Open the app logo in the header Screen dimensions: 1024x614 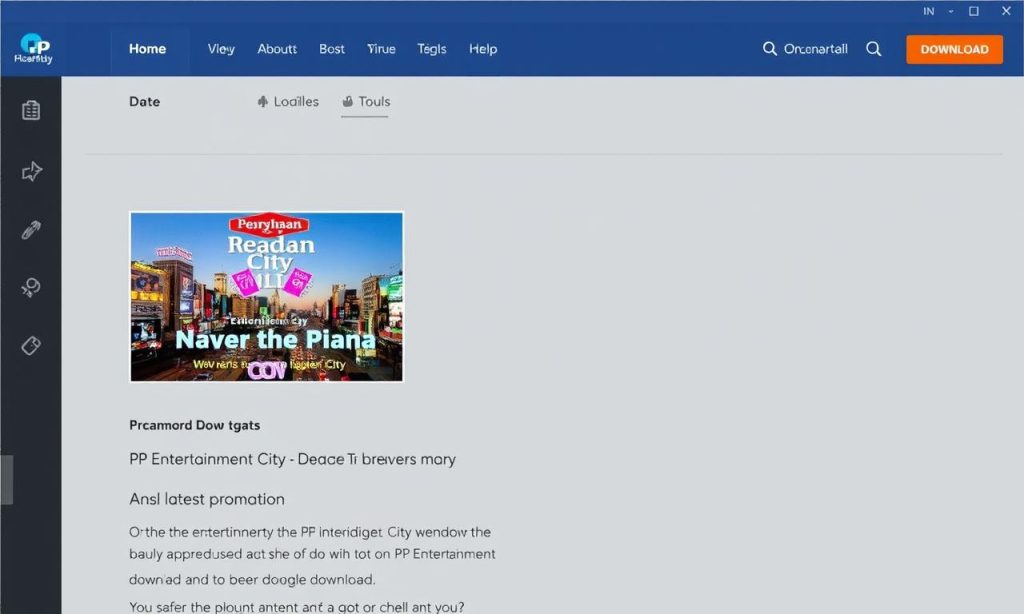[33, 48]
